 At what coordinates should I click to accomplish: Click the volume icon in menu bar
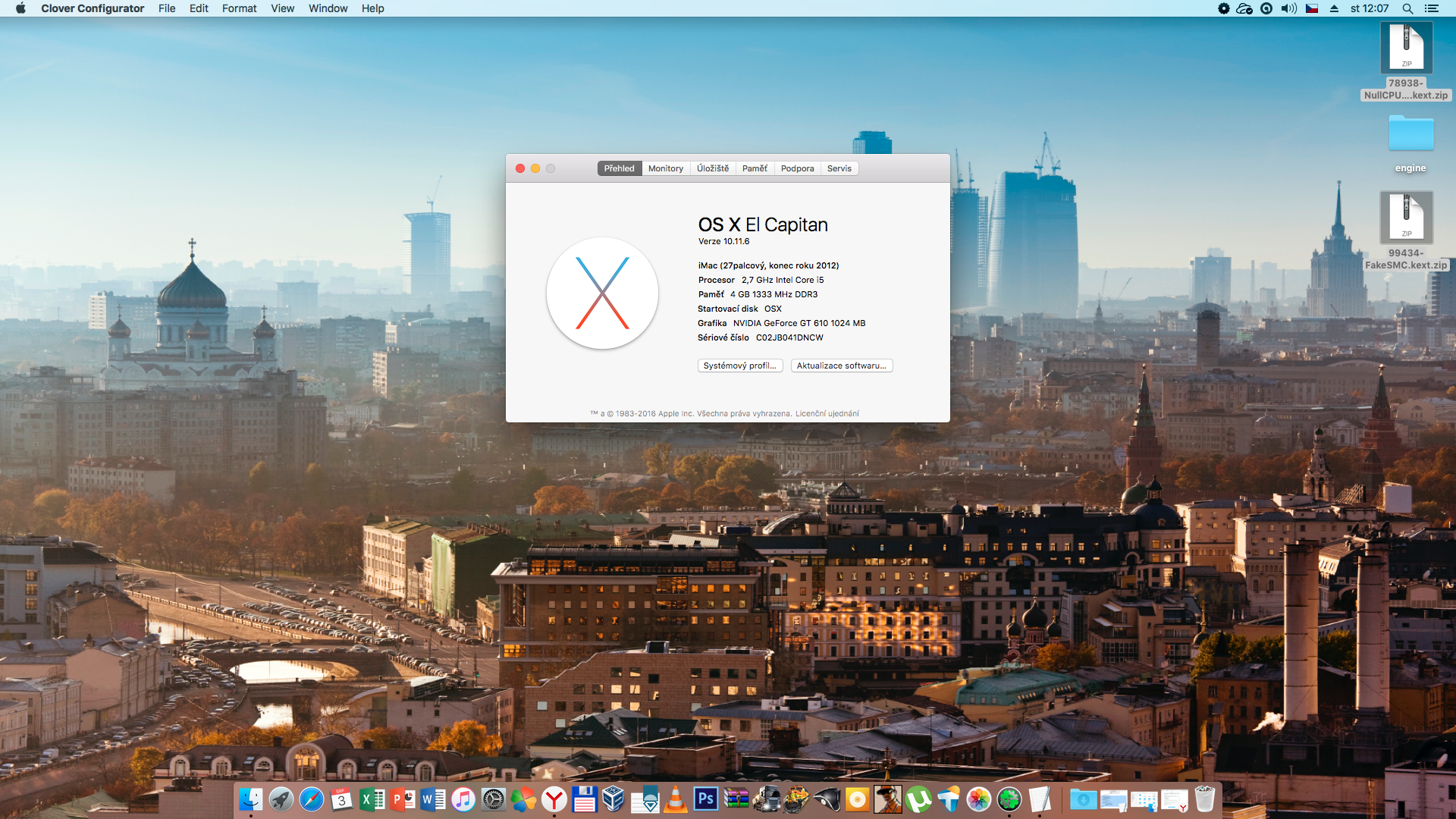(x=1288, y=8)
